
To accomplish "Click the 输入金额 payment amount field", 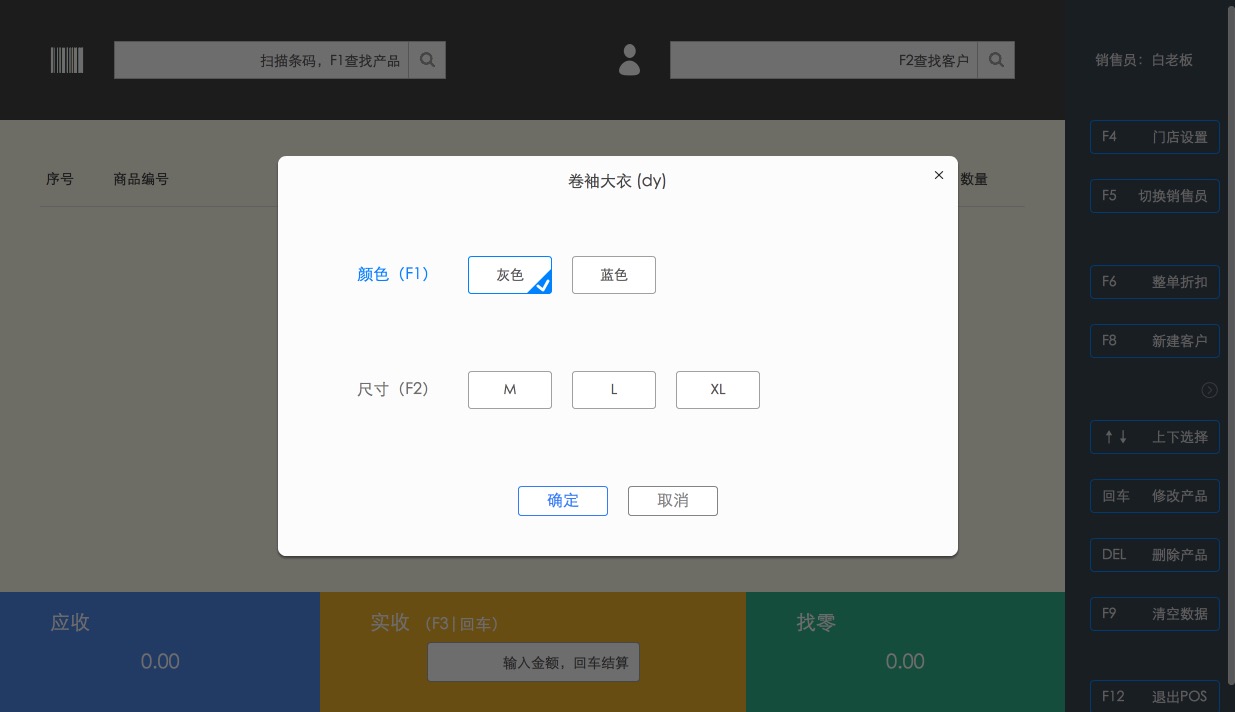I will tap(533, 663).
